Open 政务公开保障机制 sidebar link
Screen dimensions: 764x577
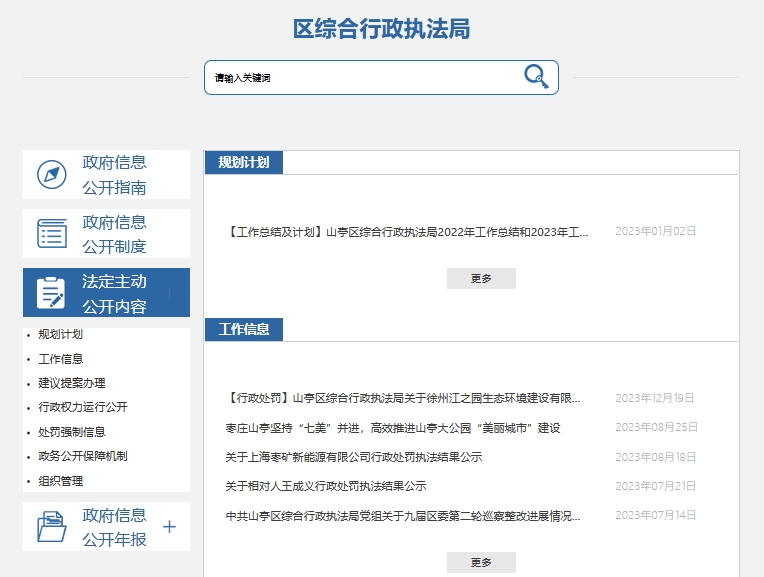tap(83, 456)
